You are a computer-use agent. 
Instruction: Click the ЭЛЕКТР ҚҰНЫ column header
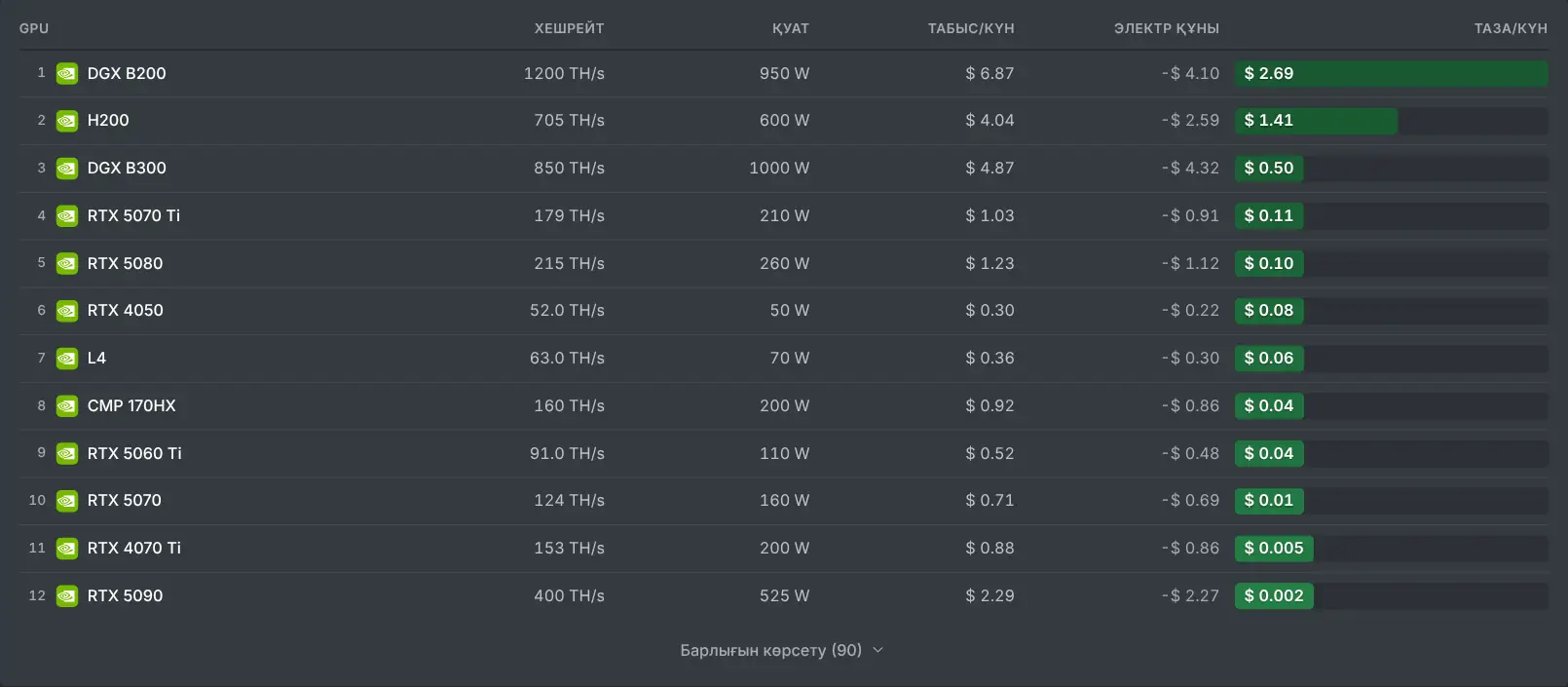point(1167,28)
